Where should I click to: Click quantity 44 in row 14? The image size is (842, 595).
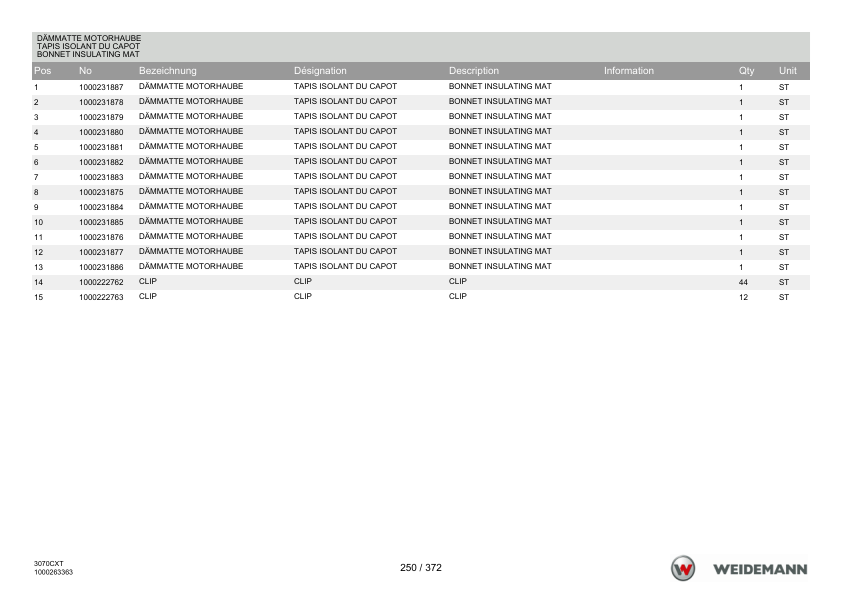coord(743,282)
